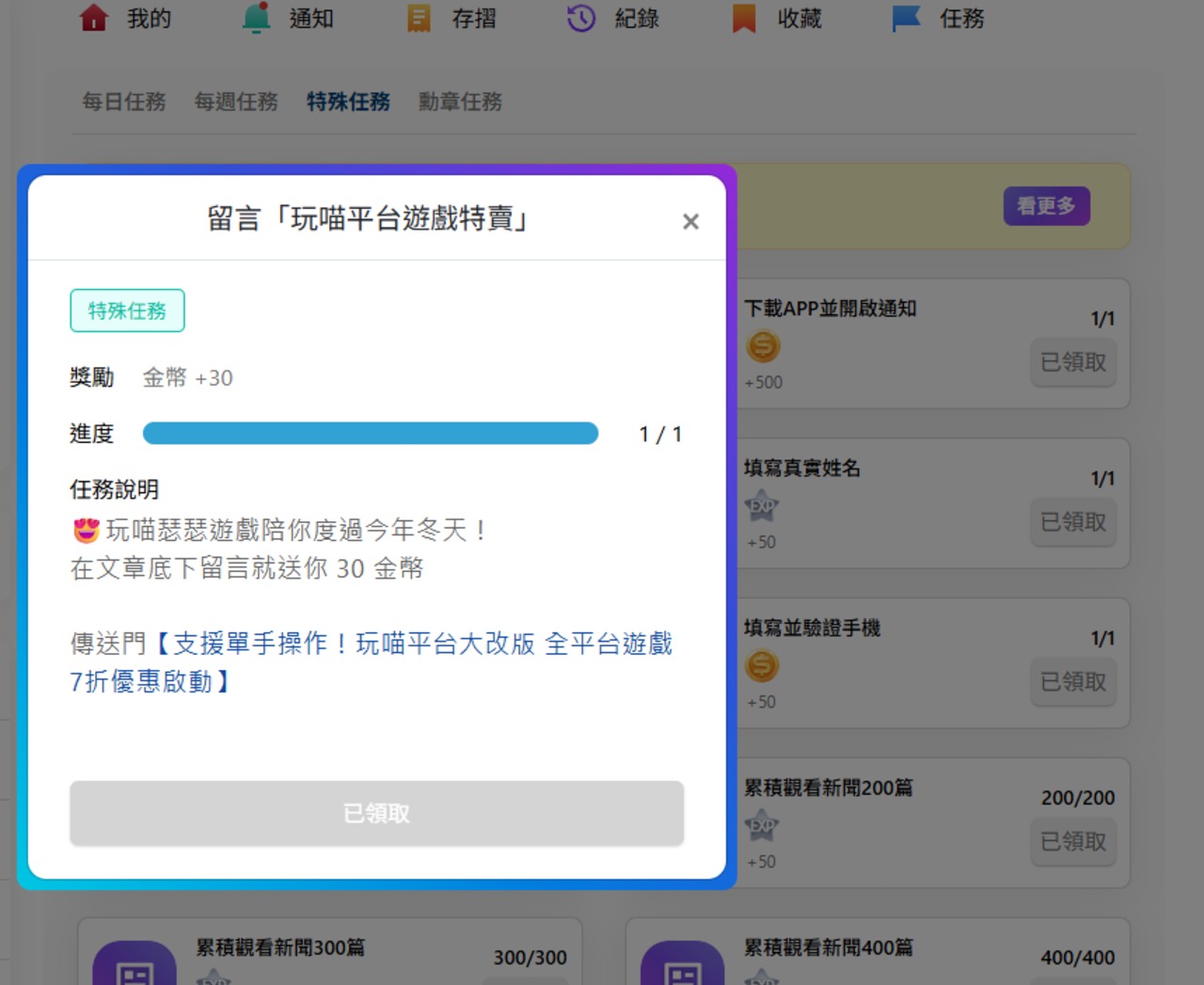The image size is (1204, 985).
Task: Switch to the 每週任務 tab
Action: pos(236,102)
